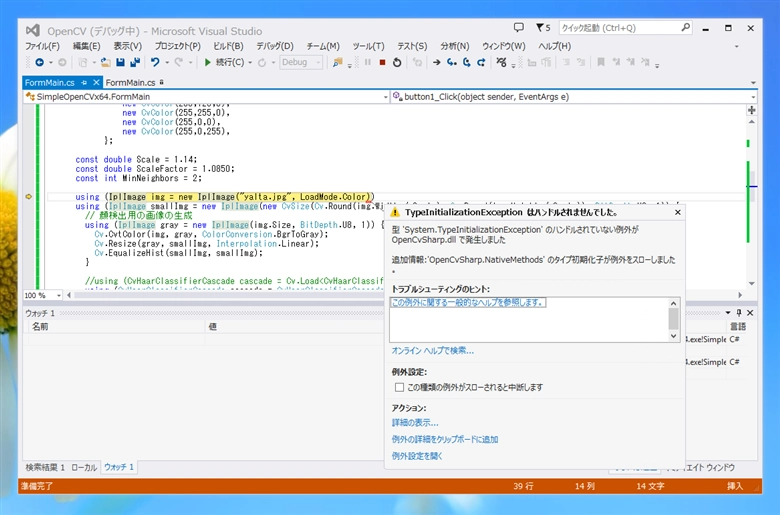Viewport: 780px width, 515px height.
Task: Click the editor horizontal scroll-left arrow
Action: tap(69, 295)
